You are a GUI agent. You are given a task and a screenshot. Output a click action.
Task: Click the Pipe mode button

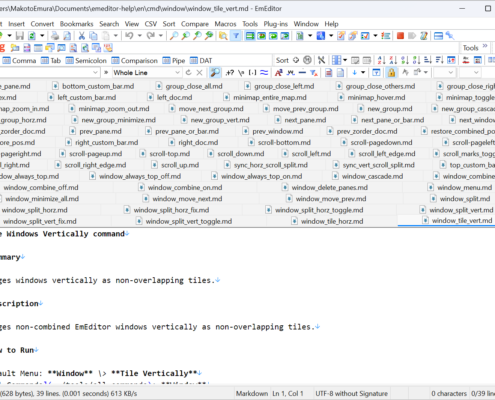(x=174, y=60)
